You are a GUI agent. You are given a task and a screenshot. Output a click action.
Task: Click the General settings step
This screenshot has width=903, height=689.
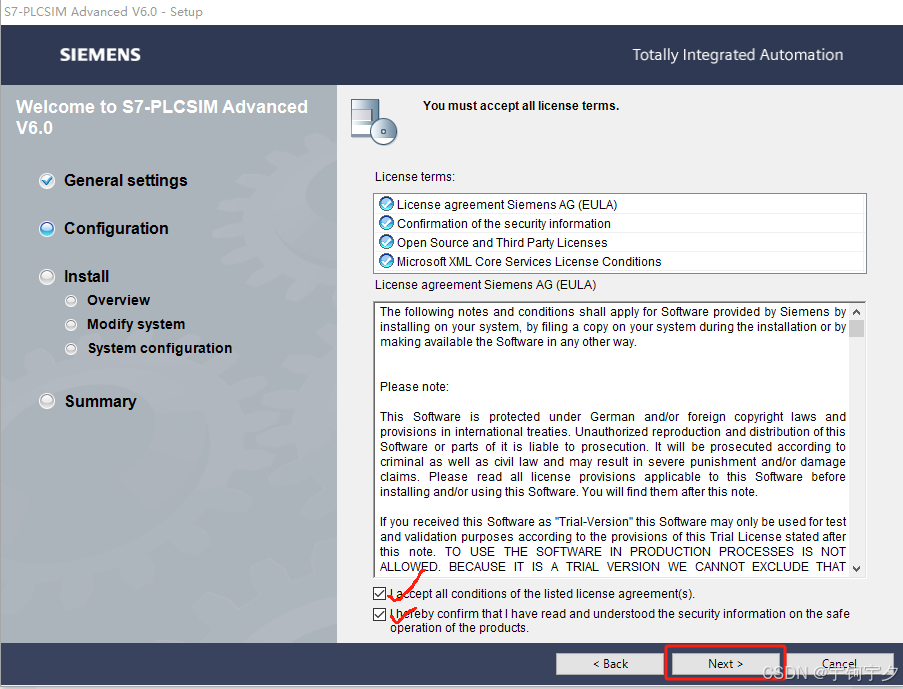coord(126,180)
